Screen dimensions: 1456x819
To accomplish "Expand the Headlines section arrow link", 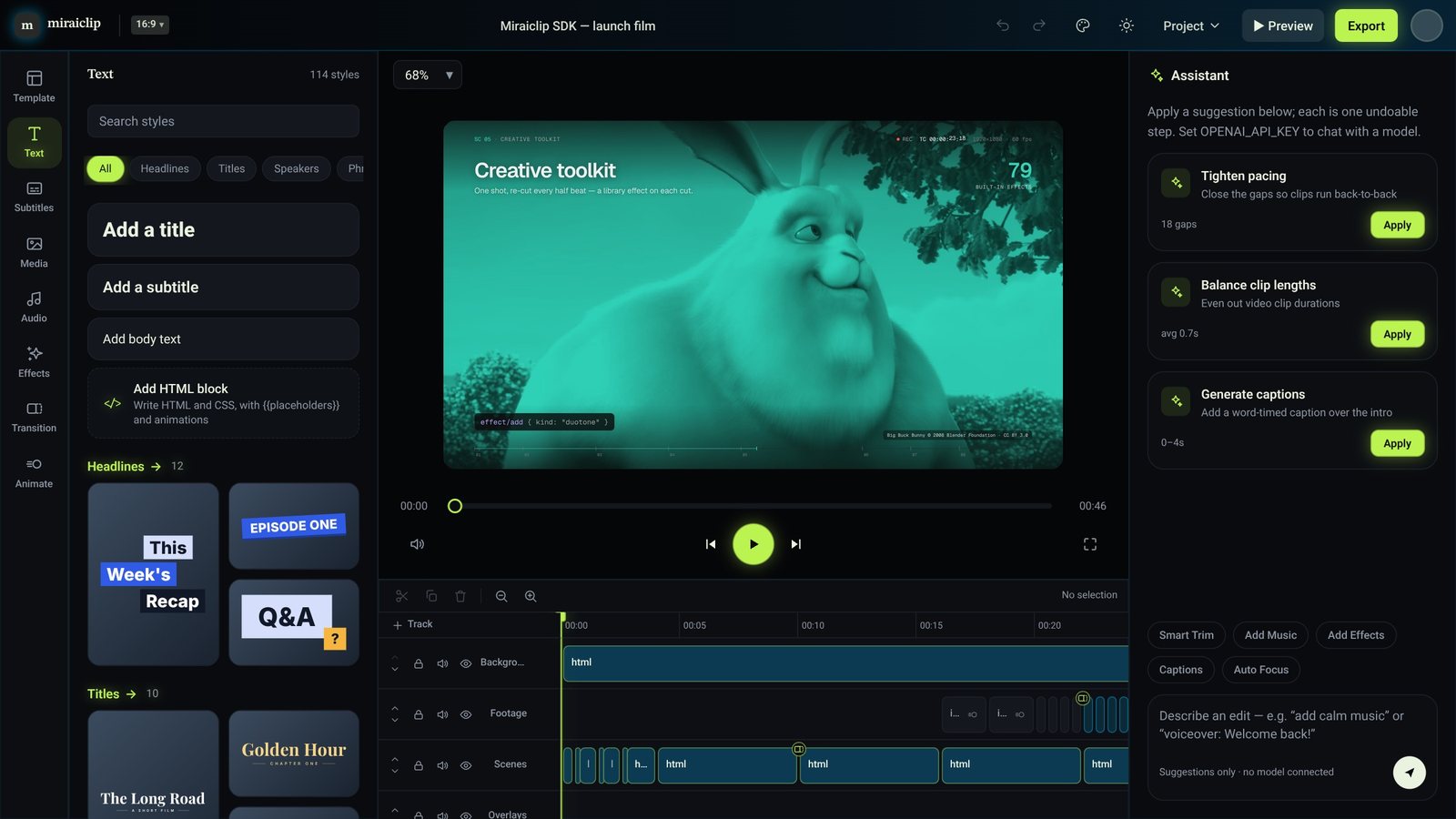I will [124, 466].
